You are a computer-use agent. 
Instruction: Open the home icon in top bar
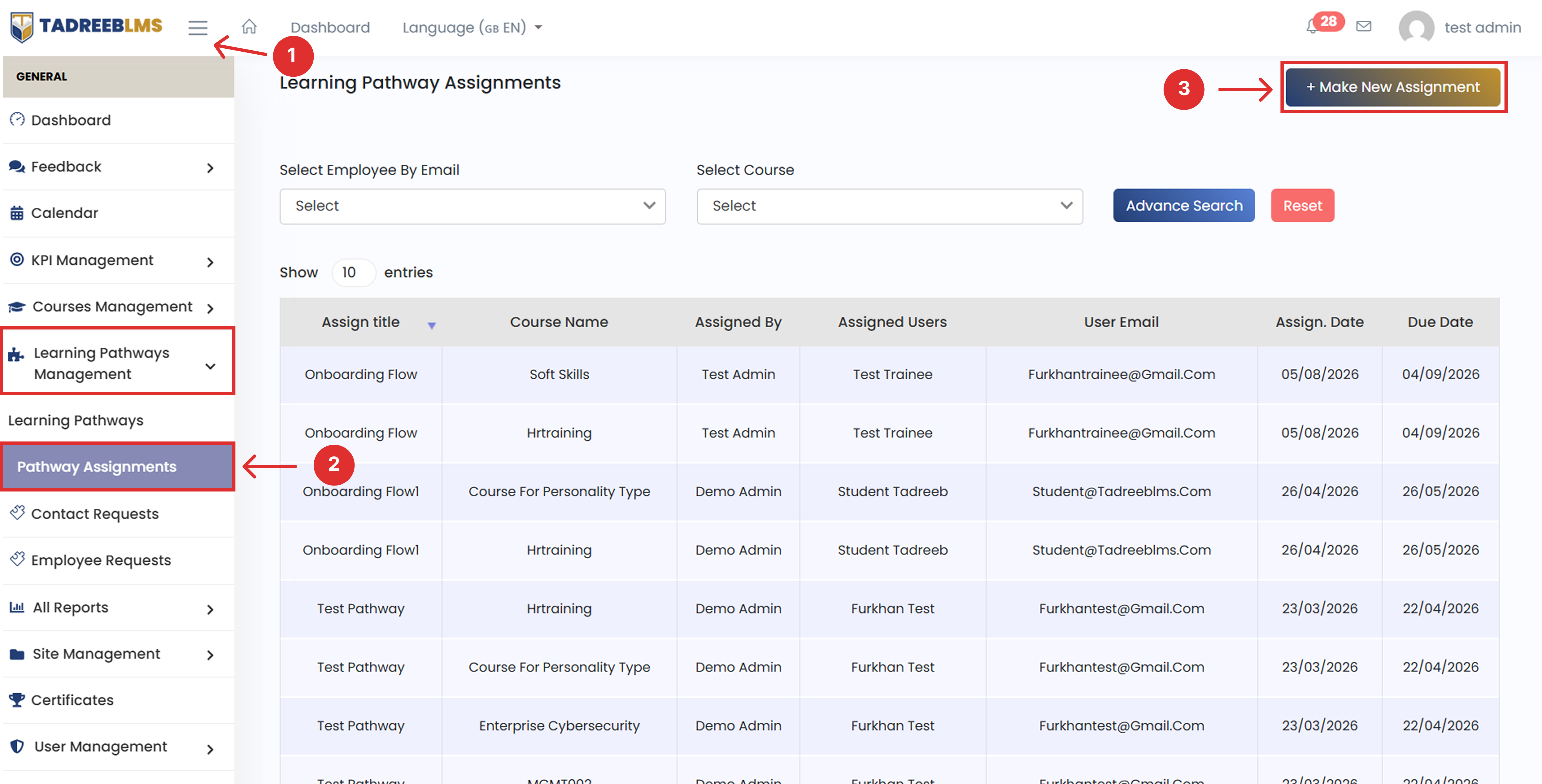click(249, 27)
